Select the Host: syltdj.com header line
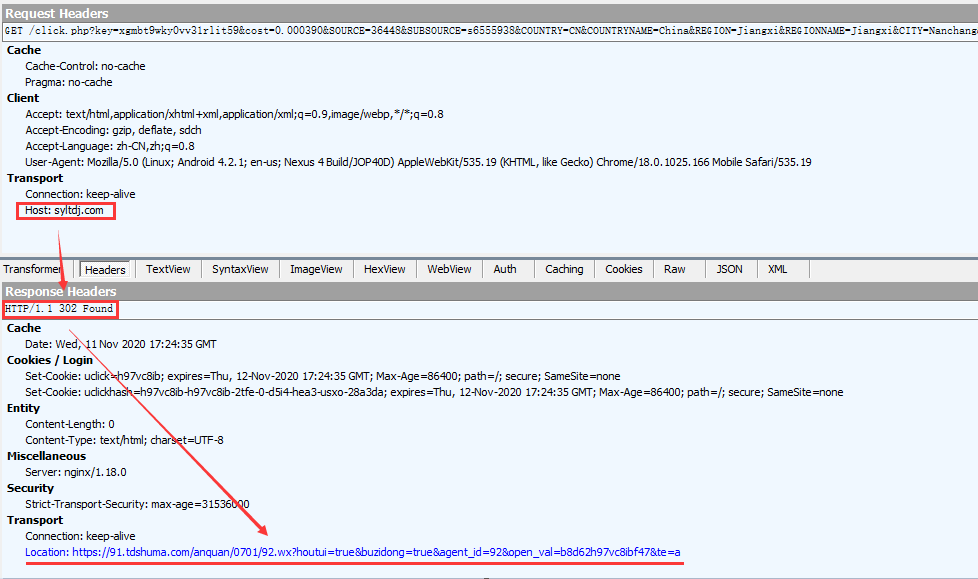Viewport: 978px width, 579px height. [x=64, y=210]
